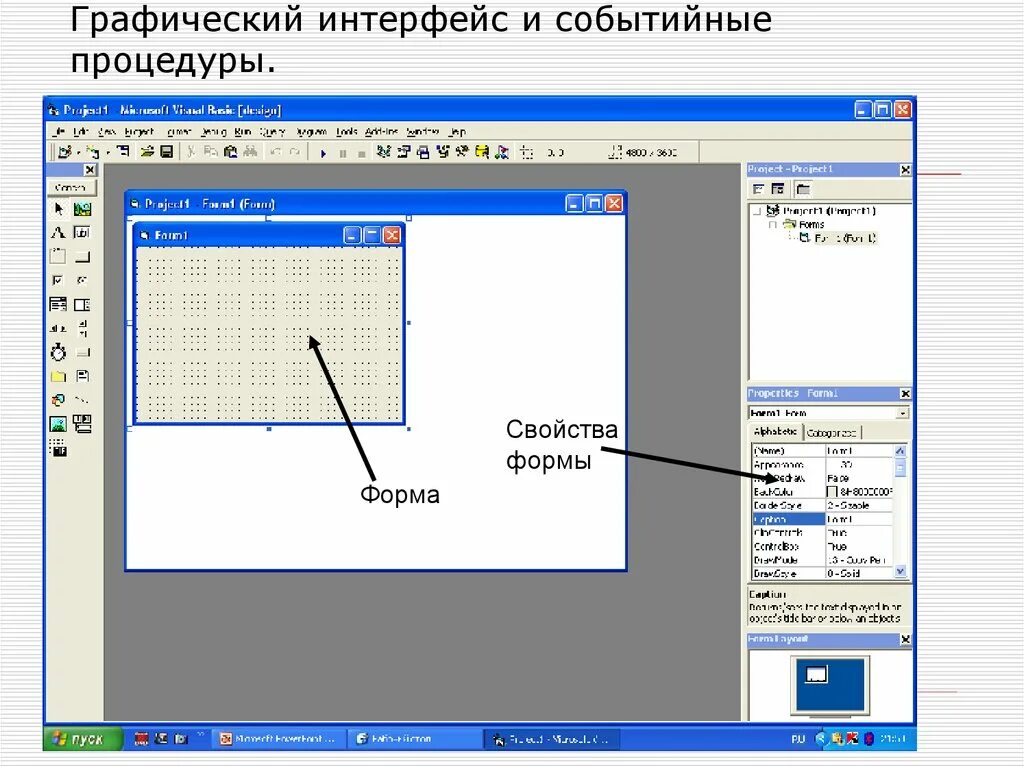The image size is (1024, 767).
Task: Open the Add-Ins menu
Action: pyautogui.click(x=381, y=132)
